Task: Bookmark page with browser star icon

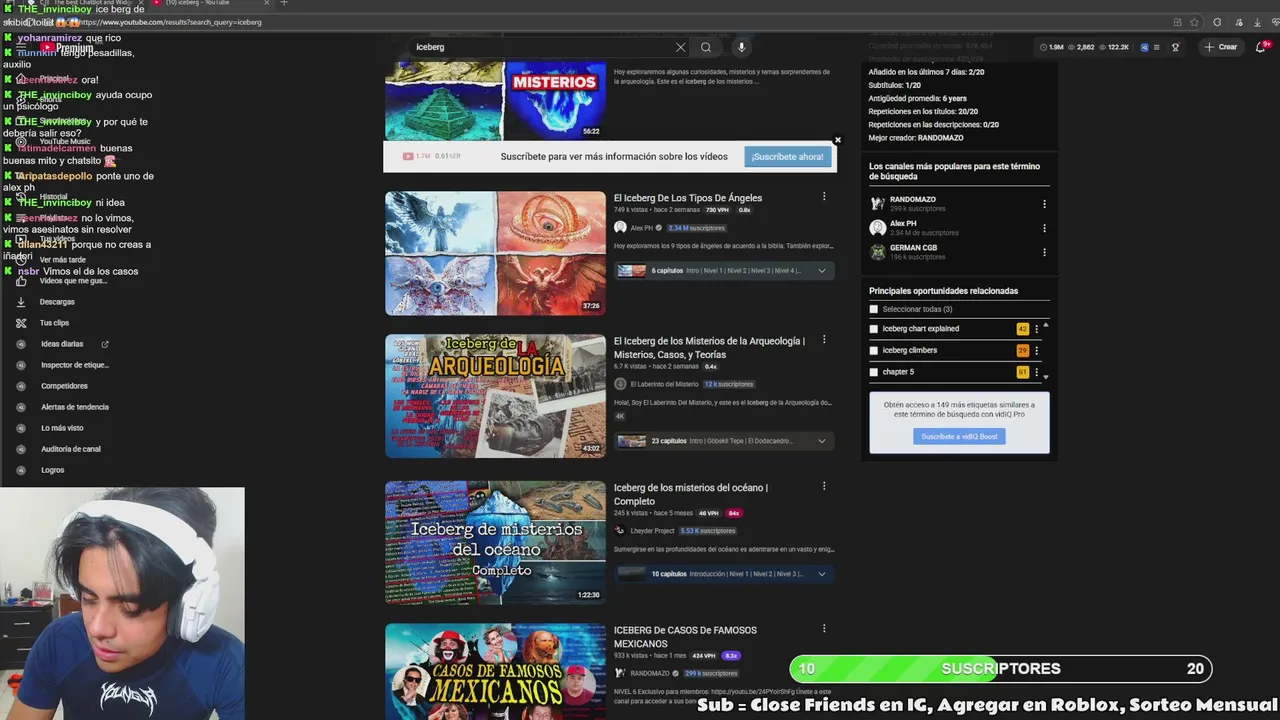Action: pos(1195,22)
